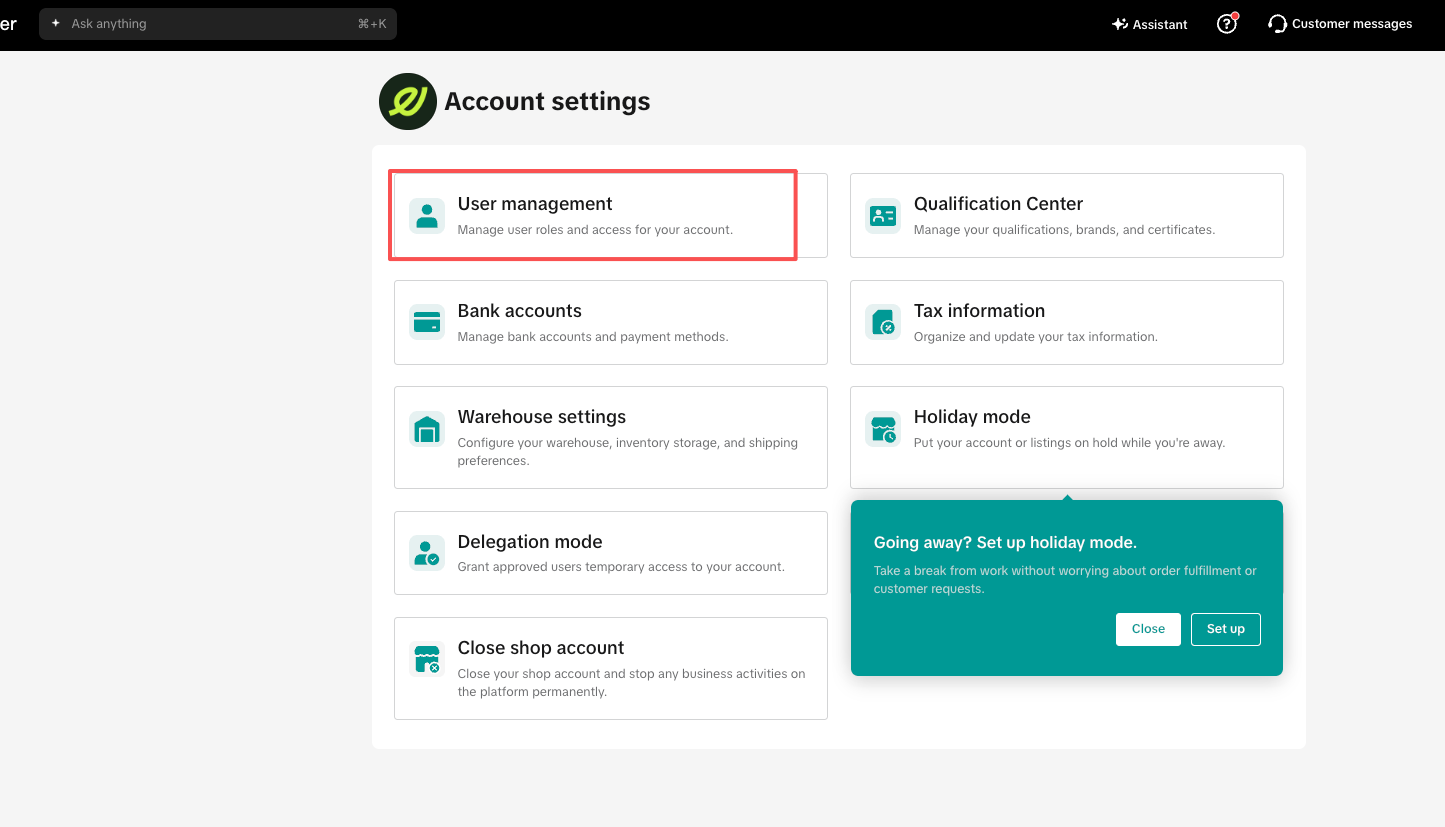Click the Delegation mode user icon
1445x827 pixels.
tap(427, 553)
